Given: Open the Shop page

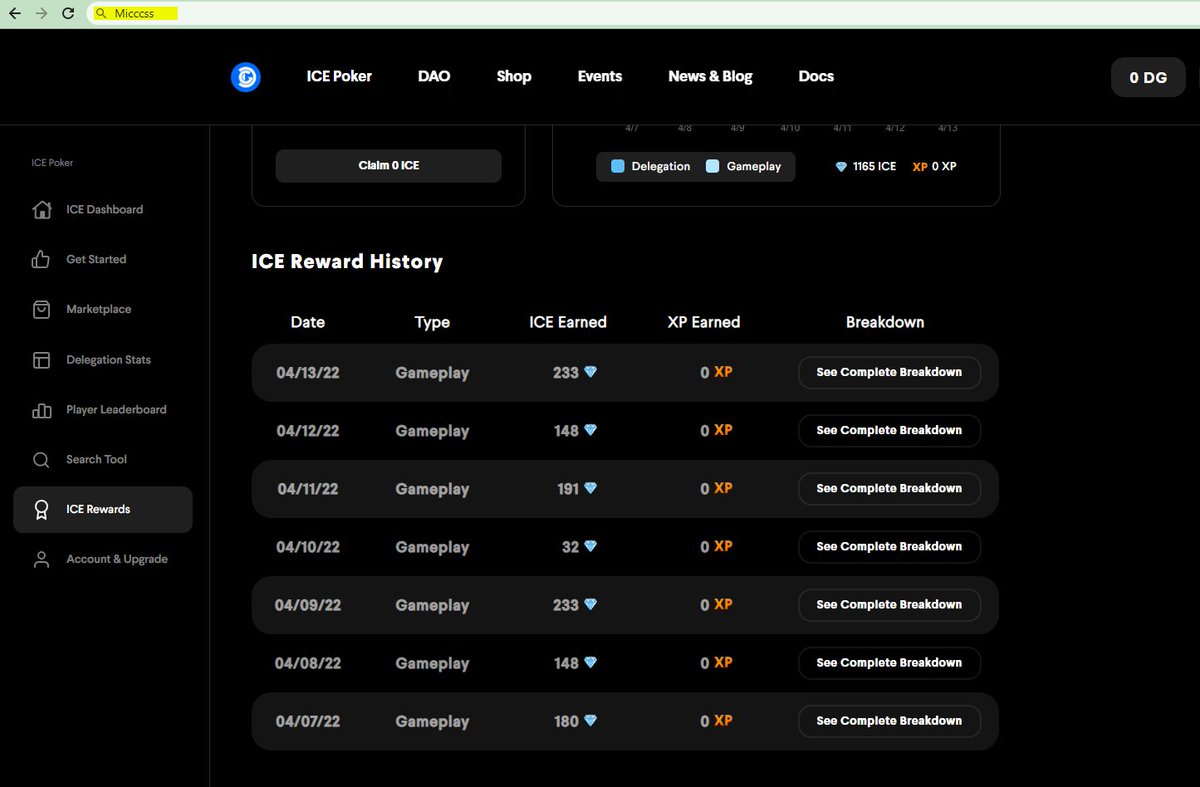Looking at the screenshot, I should pyautogui.click(x=514, y=76).
